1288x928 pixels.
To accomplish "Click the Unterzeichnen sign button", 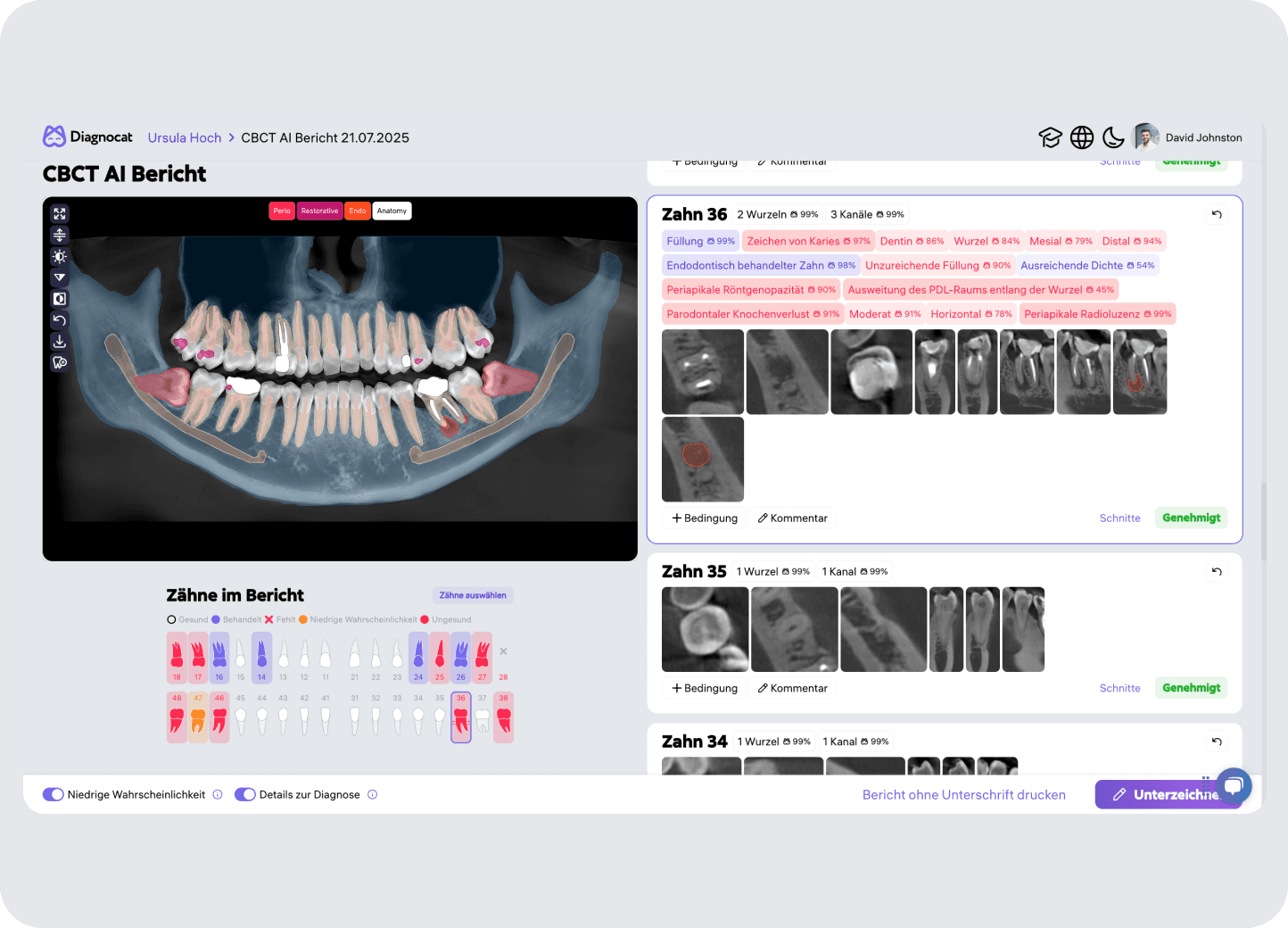I will point(1168,794).
